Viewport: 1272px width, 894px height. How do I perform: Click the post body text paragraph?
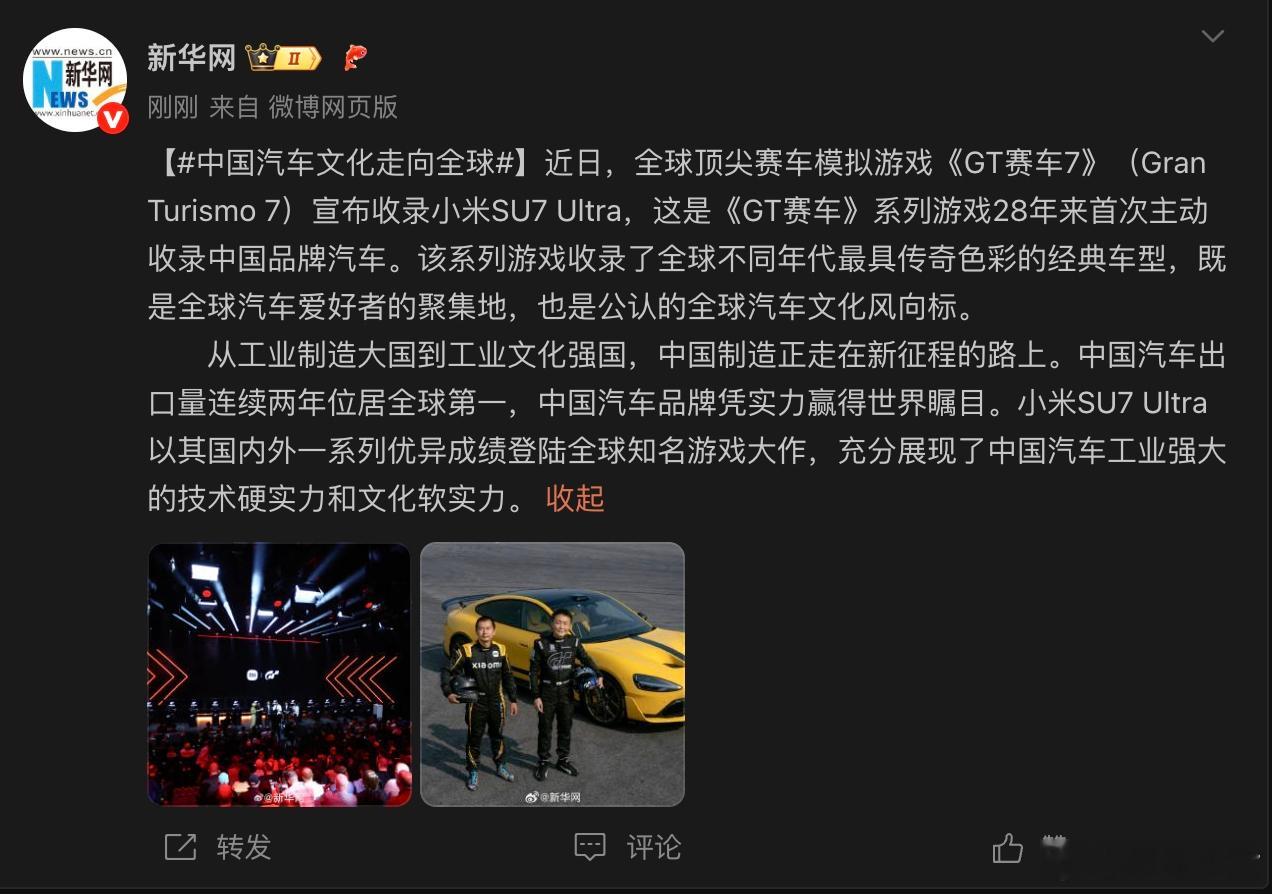(x=687, y=330)
